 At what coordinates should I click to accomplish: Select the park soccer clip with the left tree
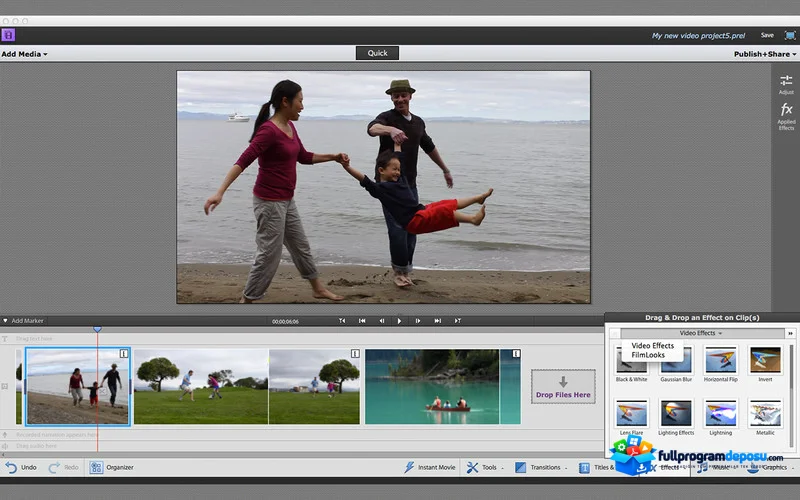[x=201, y=386]
